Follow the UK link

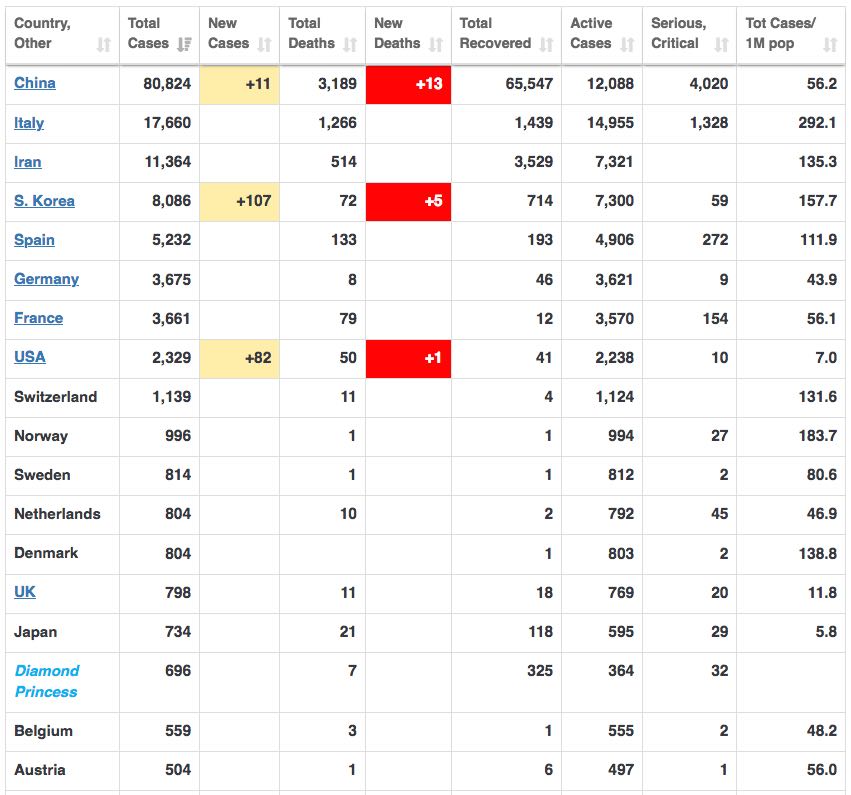tap(25, 592)
